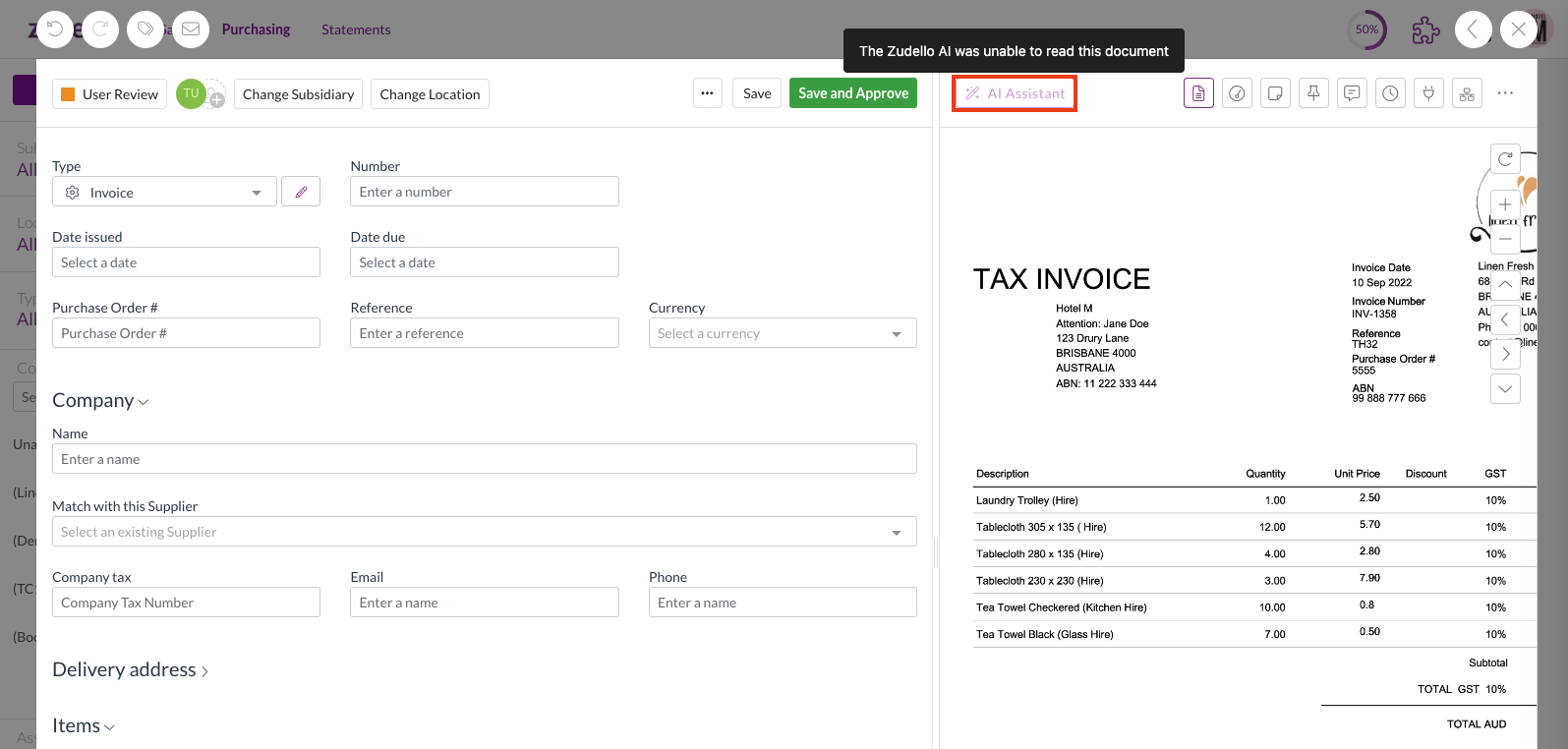Click the 50% progress ring

click(x=1366, y=29)
